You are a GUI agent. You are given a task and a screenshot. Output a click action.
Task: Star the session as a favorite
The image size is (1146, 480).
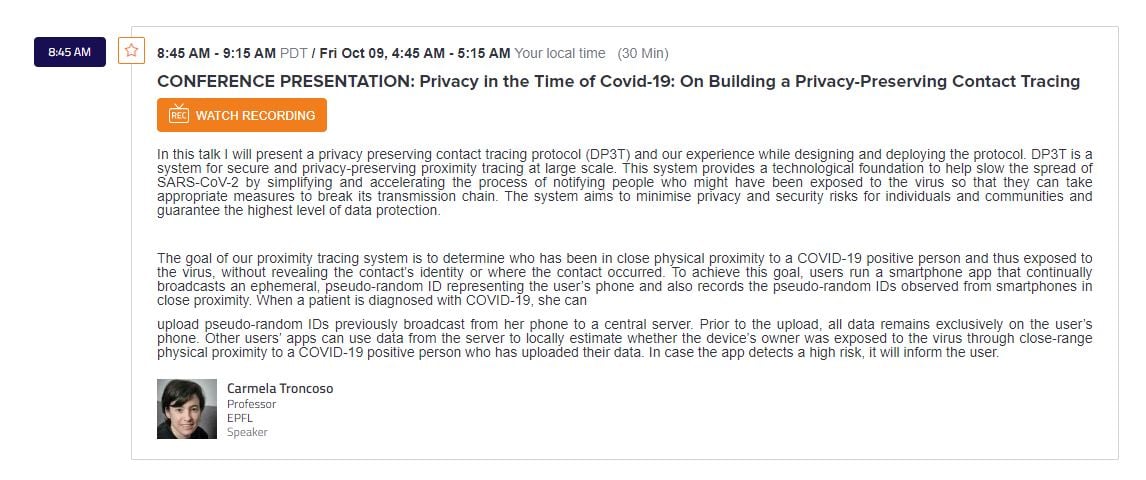[131, 51]
